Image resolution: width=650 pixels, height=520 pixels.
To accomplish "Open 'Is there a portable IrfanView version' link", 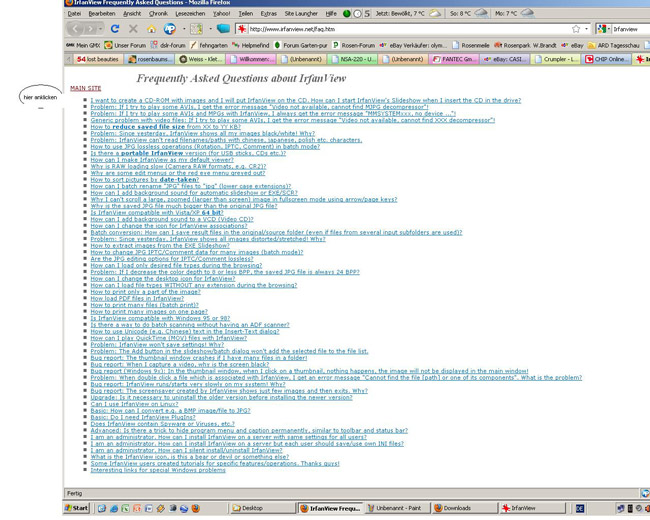I will click(188, 153).
